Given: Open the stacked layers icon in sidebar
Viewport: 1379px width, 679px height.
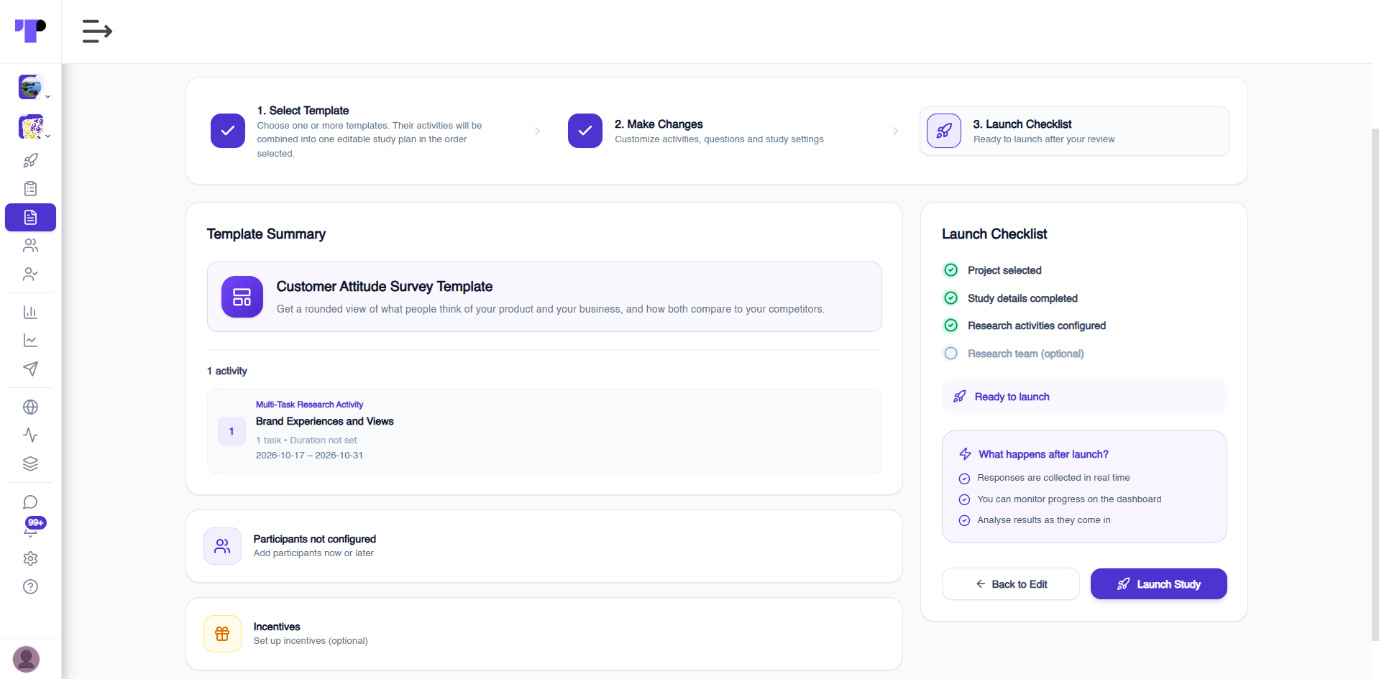Looking at the screenshot, I should click(30, 463).
